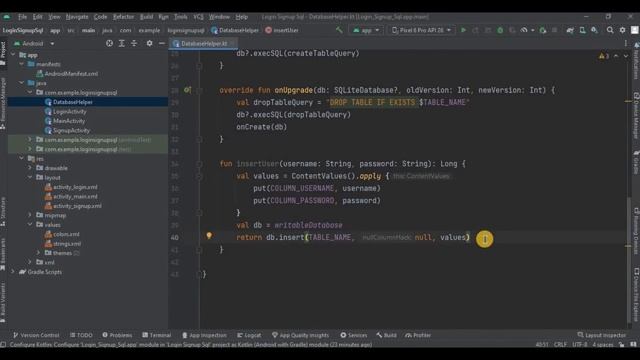
Task: Click the yellow intention lightbulb on line 40
Action: (209, 236)
